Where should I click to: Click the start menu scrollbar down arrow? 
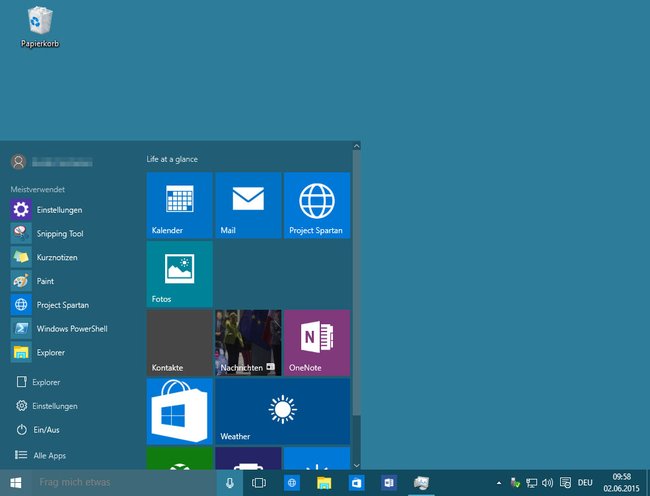click(357, 465)
